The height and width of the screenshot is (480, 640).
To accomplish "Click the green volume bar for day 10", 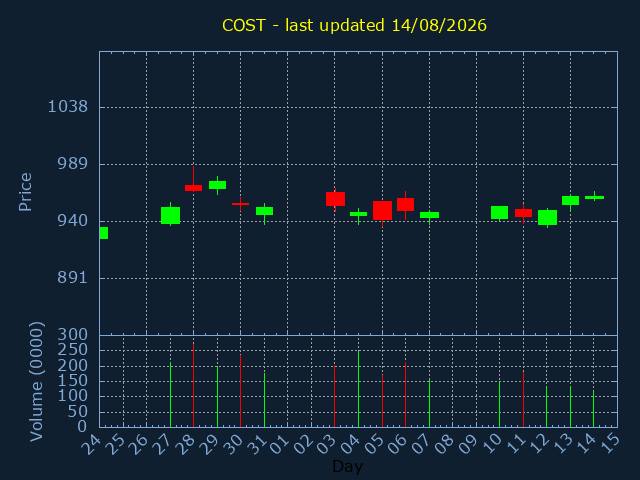I will [x=500, y=404].
